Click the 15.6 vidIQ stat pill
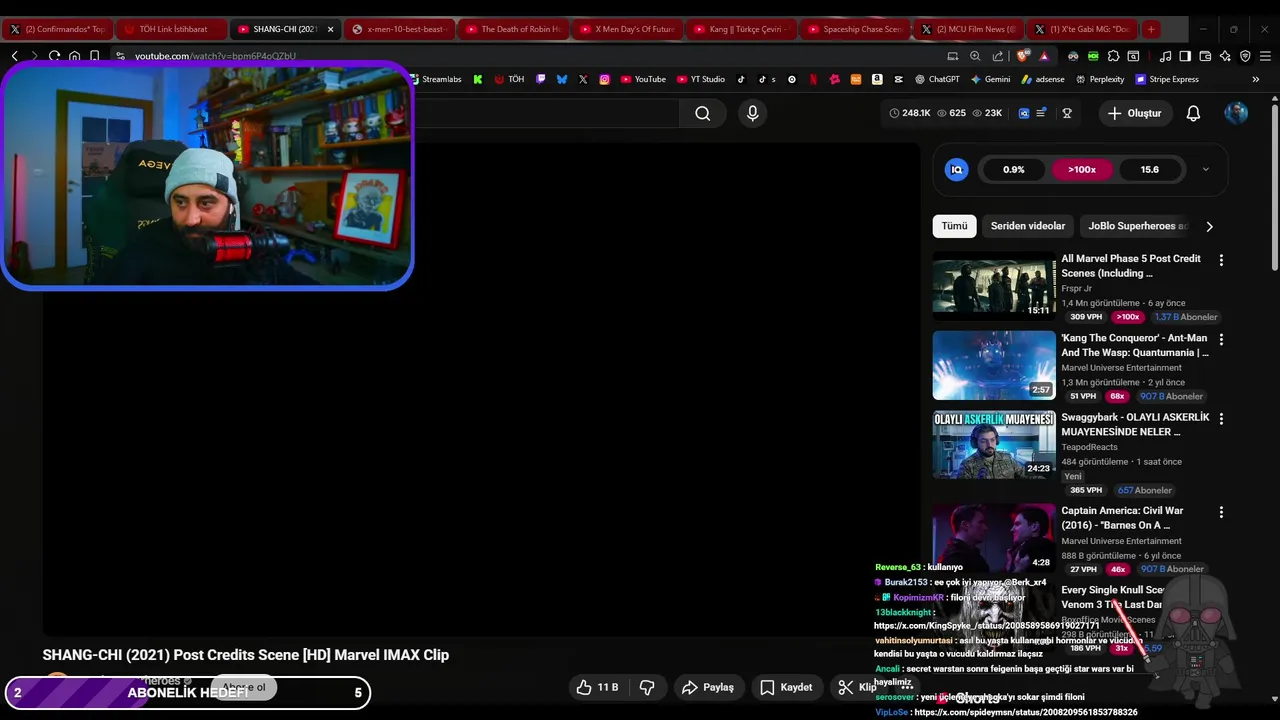This screenshot has width=1280, height=720. [x=1150, y=169]
